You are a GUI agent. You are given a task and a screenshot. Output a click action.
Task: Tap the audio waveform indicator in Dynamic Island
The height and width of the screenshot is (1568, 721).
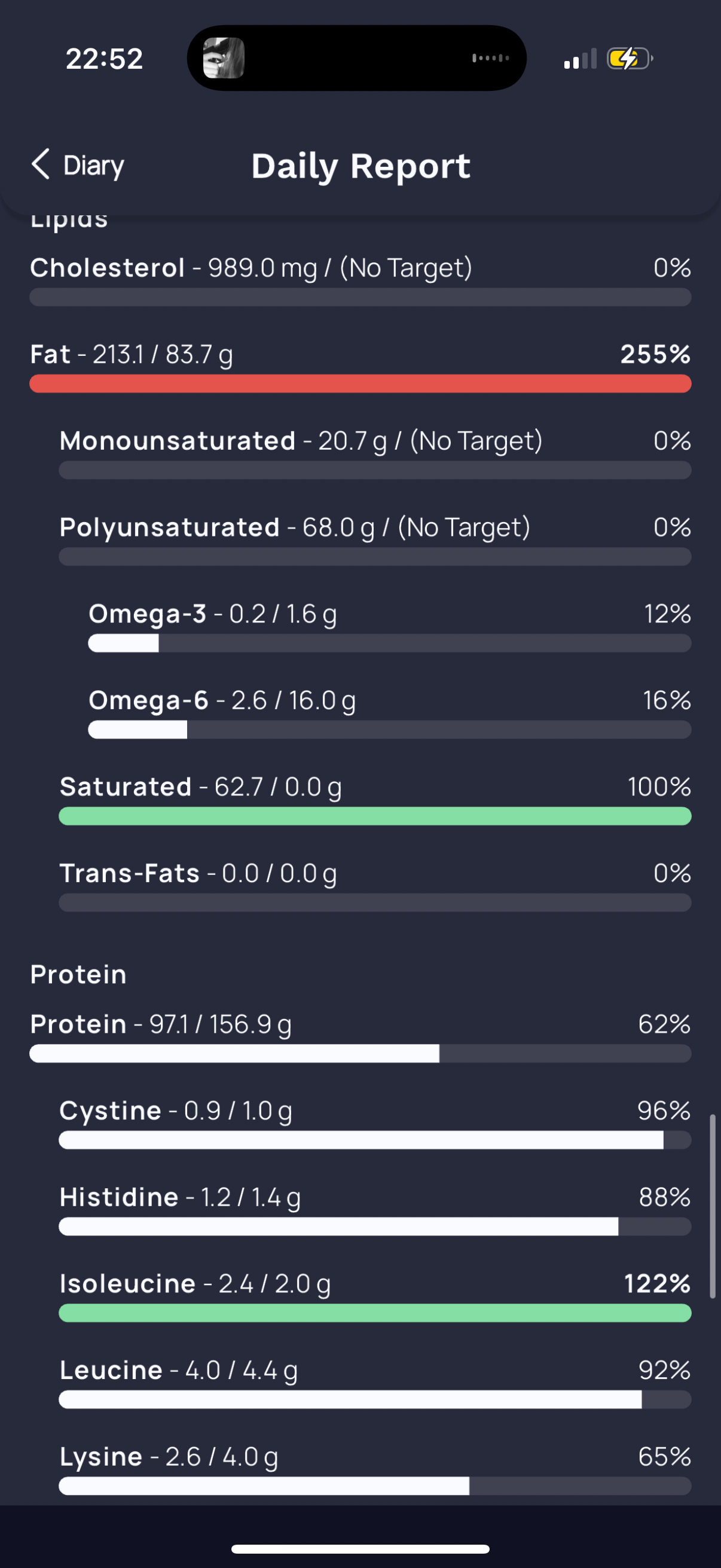pos(490,58)
